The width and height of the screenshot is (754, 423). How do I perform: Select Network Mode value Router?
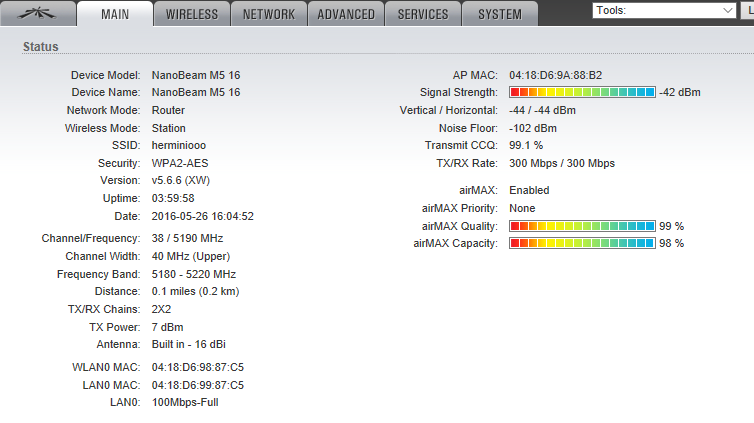pos(168,110)
